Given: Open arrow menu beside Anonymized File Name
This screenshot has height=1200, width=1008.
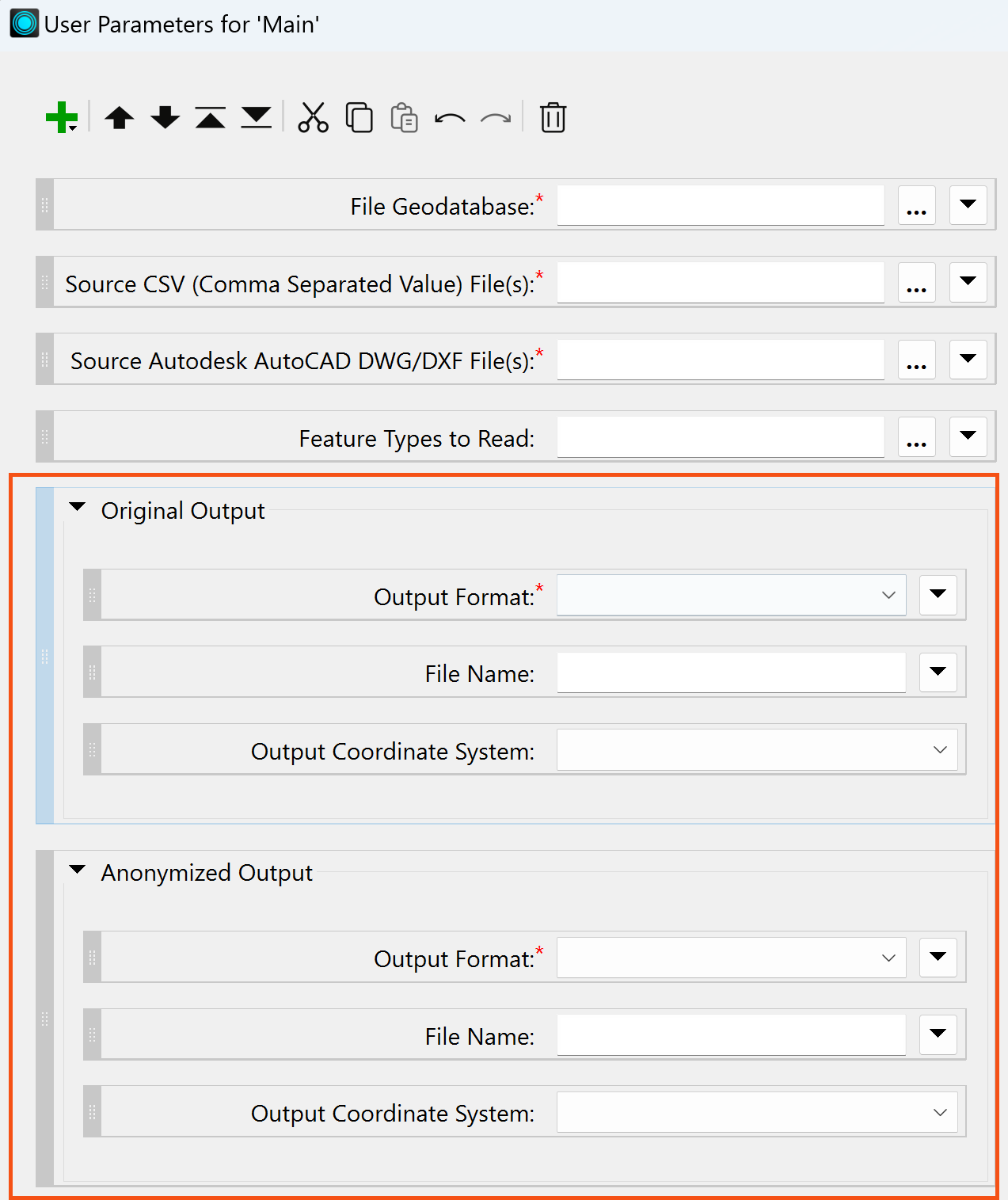Looking at the screenshot, I should click(x=938, y=1034).
